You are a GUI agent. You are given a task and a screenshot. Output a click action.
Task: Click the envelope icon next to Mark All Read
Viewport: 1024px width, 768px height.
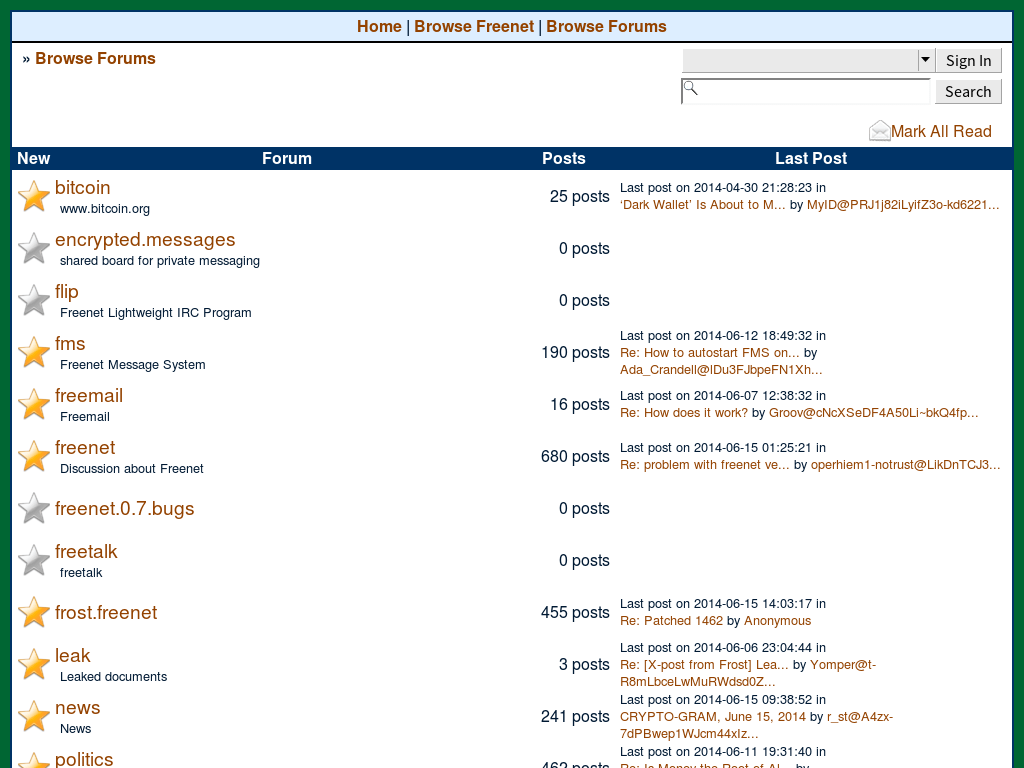coord(879,129)
